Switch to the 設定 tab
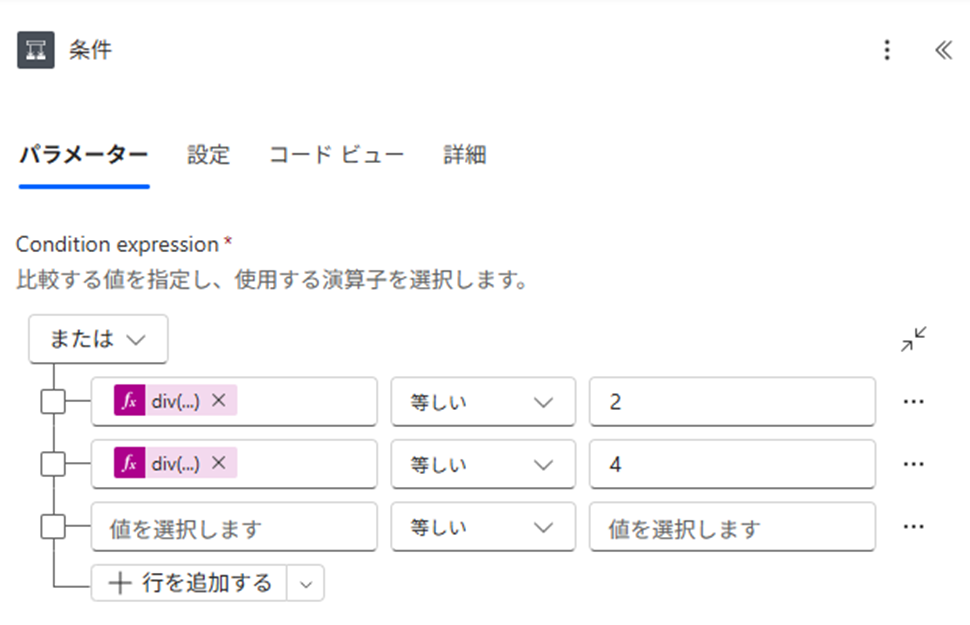Screen dimensions: 970x625 coord(208,155)
